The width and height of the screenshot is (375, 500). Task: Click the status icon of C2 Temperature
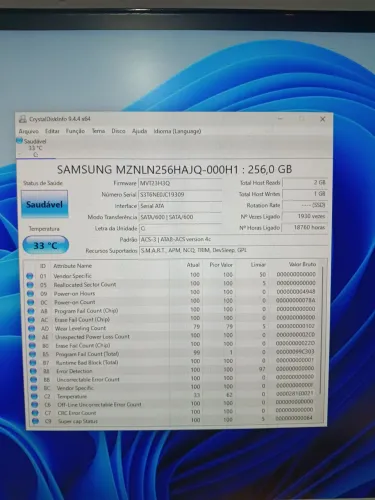[34, 396]
